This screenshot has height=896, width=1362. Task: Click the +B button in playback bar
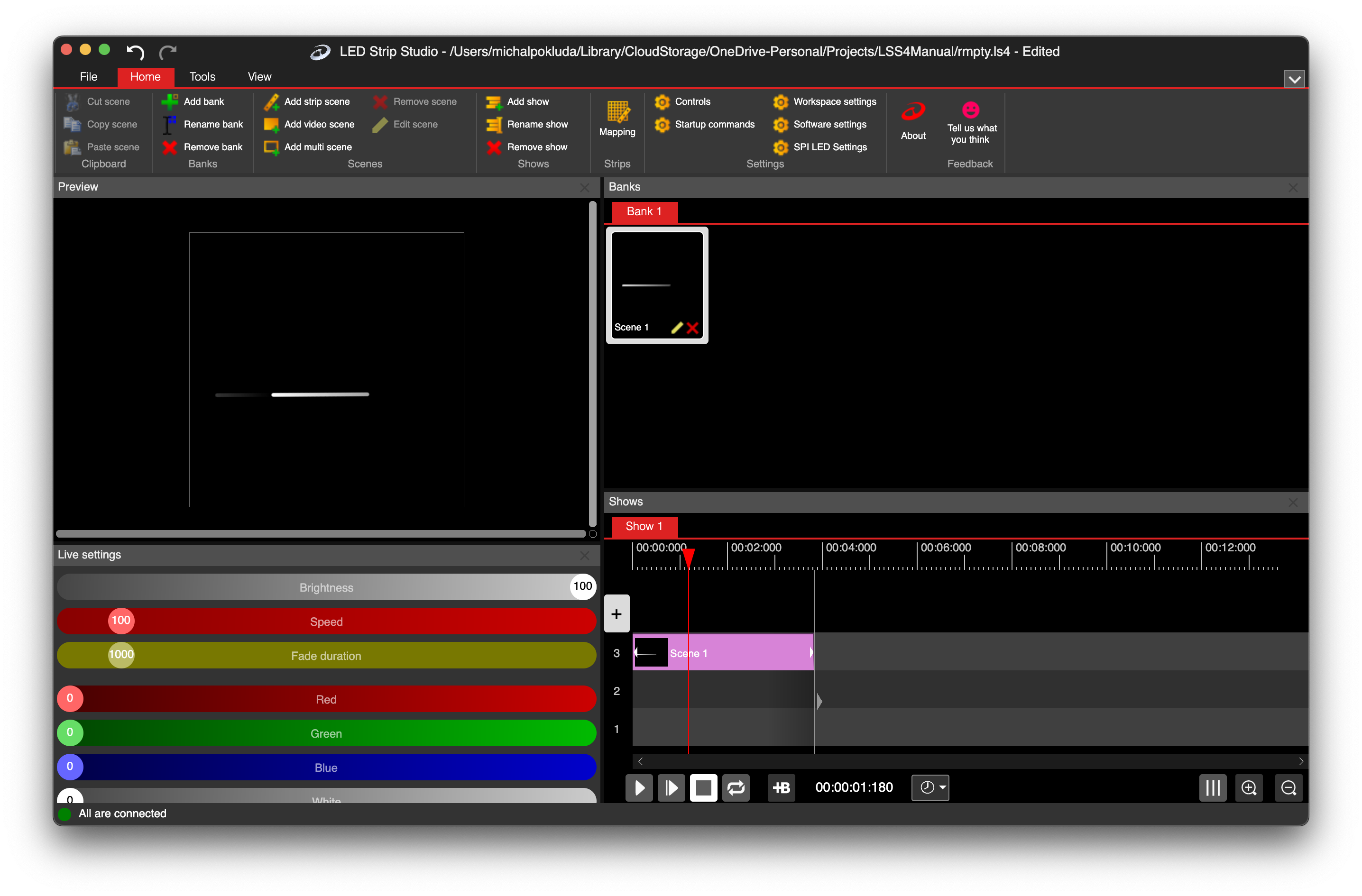coord(781,787)
